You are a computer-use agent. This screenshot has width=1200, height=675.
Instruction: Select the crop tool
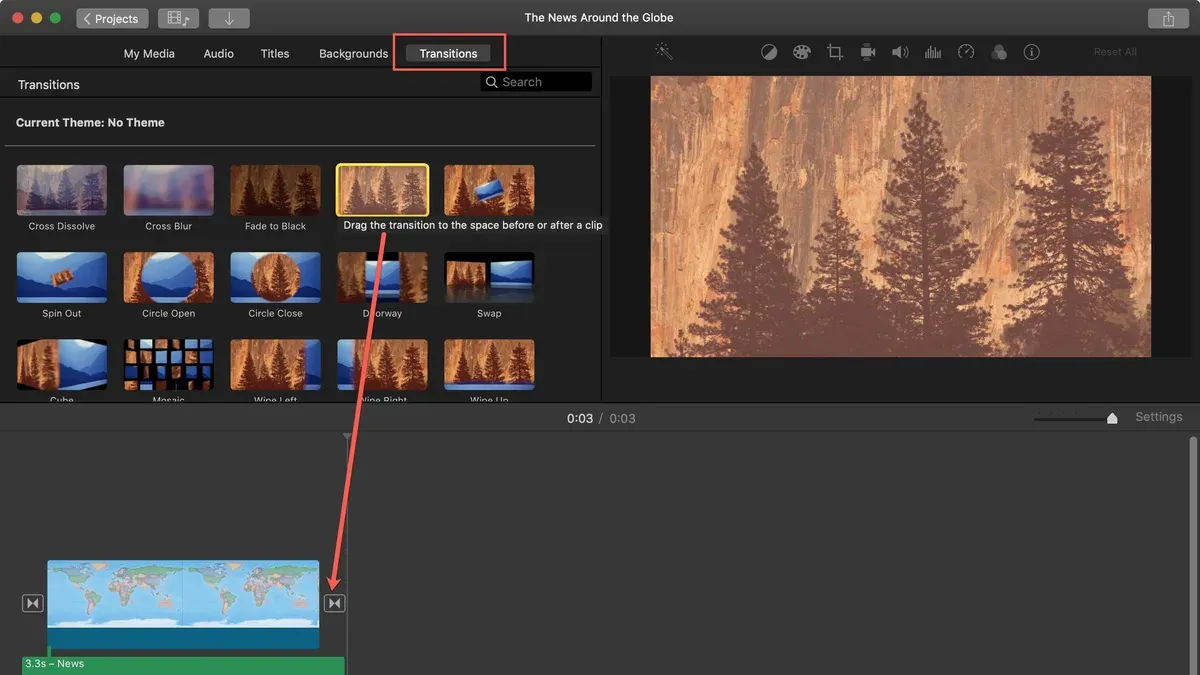click(x=835, y=52)
